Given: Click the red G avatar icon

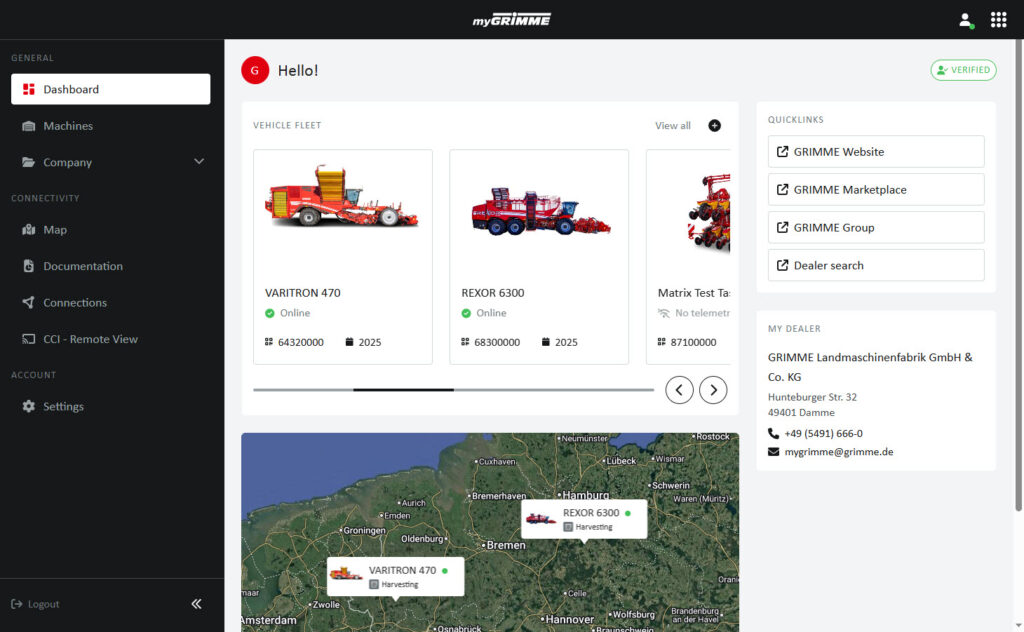Looking at the screenshot, I should click(x=255, y=70).
